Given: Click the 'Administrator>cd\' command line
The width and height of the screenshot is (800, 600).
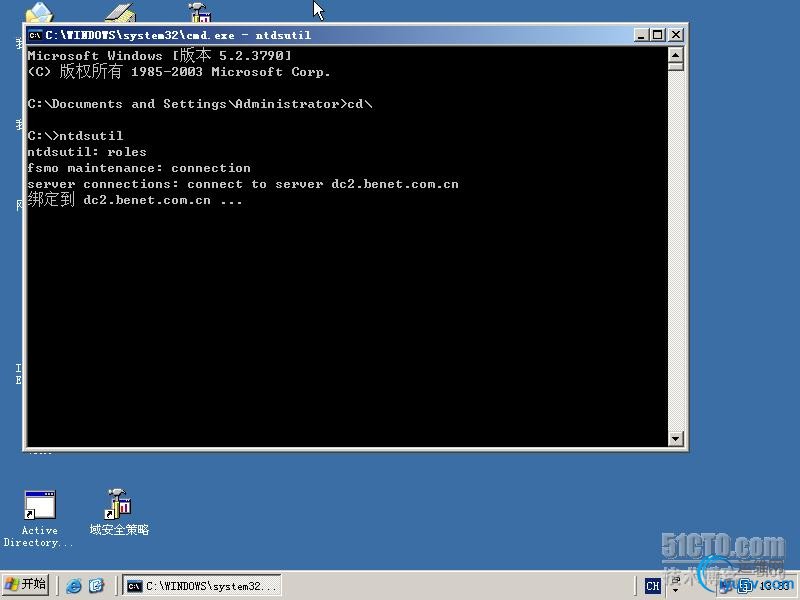Looking at the screenshot, I should (x=200, y=104).
